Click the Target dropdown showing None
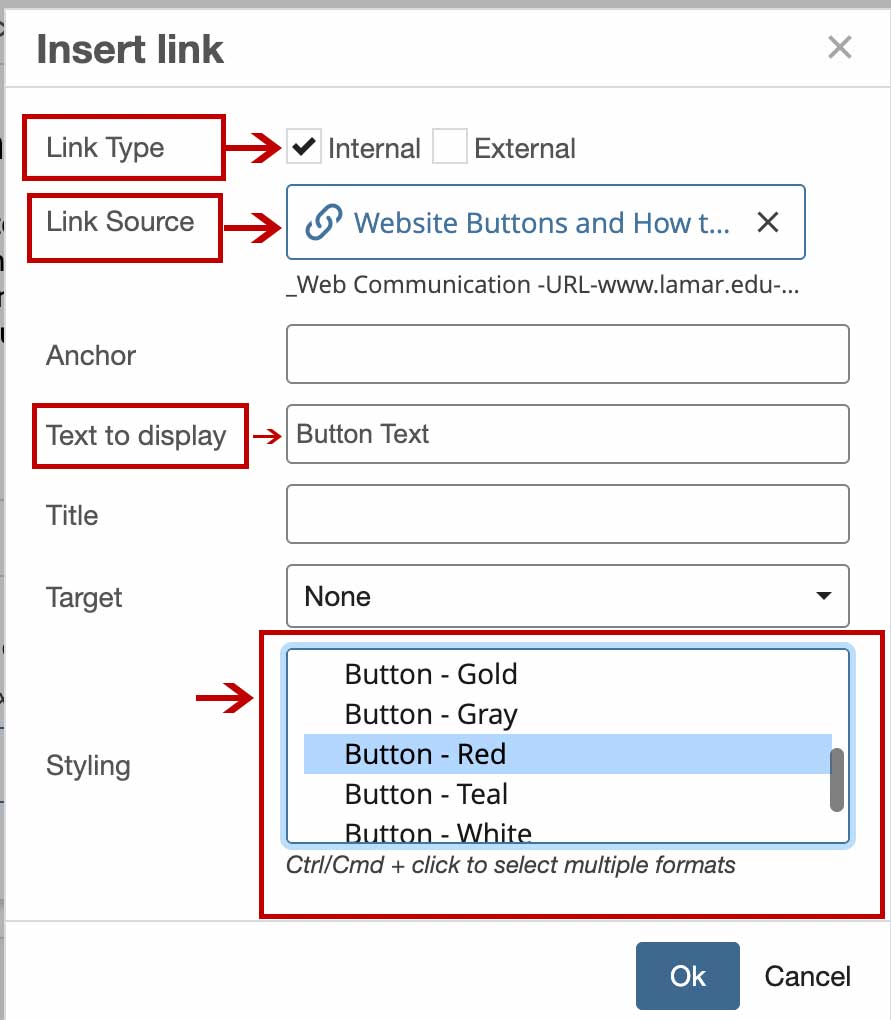This screenshot has height=1020, width=891. (568, 596)
